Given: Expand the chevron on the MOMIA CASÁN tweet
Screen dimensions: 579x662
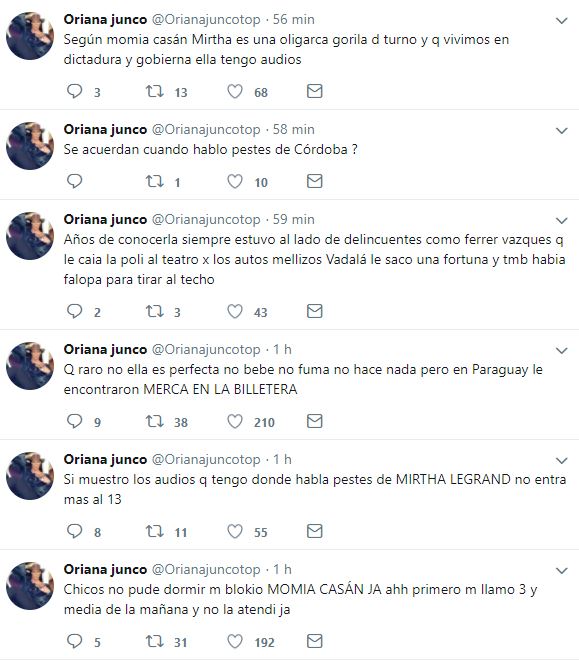Looking at the screenshot, I should (x=561, y=571).
